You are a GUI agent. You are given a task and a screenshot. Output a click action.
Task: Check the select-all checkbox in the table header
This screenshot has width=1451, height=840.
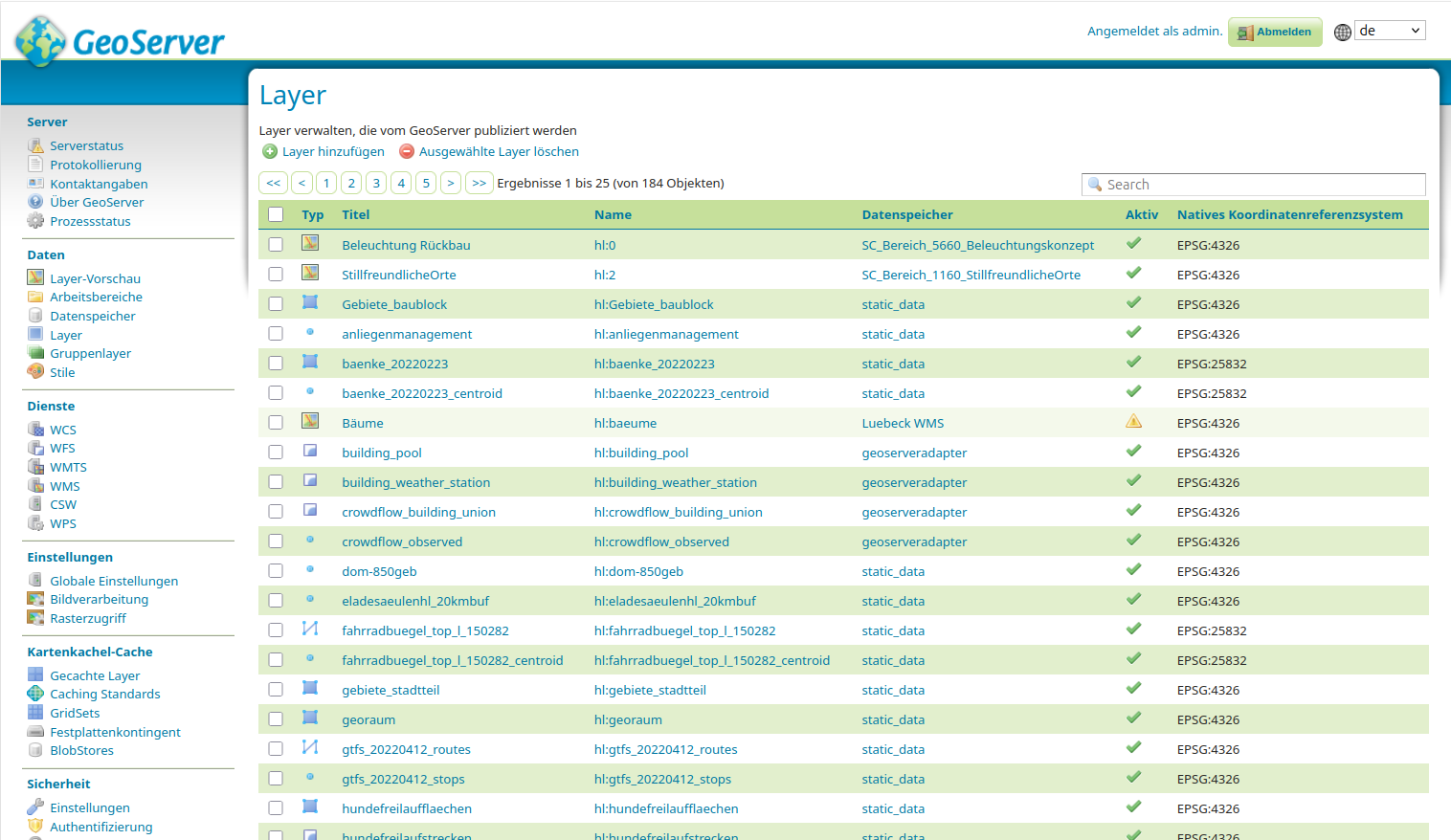(x=276, y=214)
